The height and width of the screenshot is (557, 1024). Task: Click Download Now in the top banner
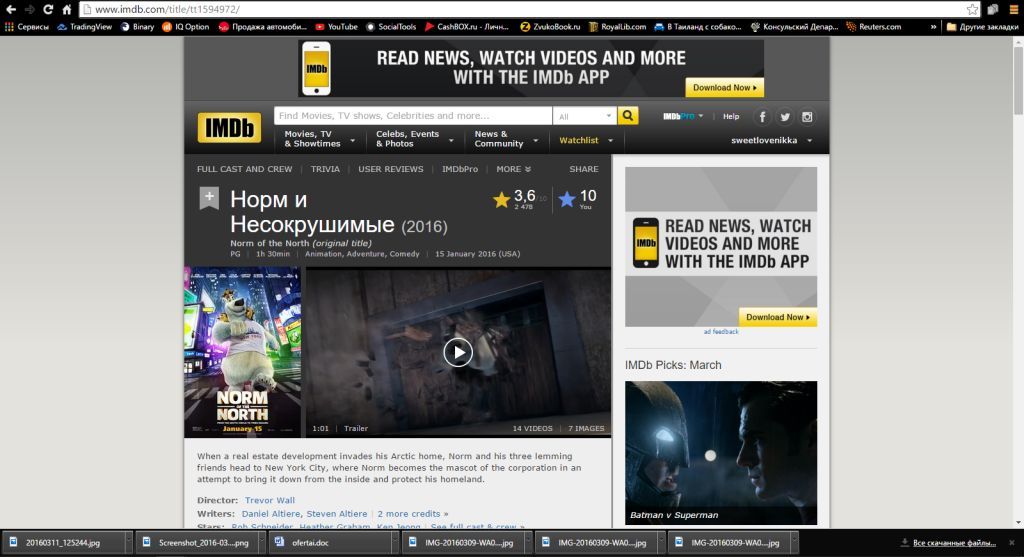click(x=724, y=88)
